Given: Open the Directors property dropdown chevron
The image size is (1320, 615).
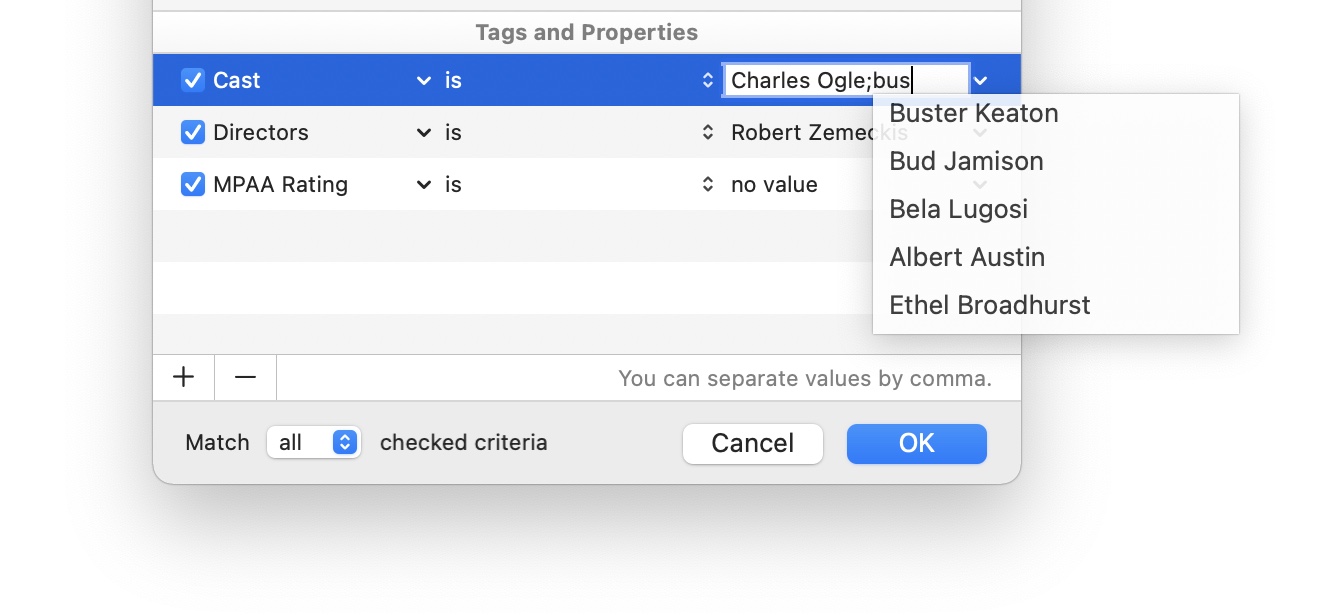Looking at the screenshot, I should point(423,132).
